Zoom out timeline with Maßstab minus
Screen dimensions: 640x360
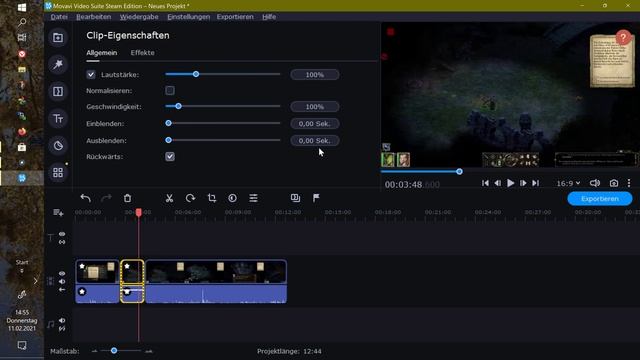94,351
